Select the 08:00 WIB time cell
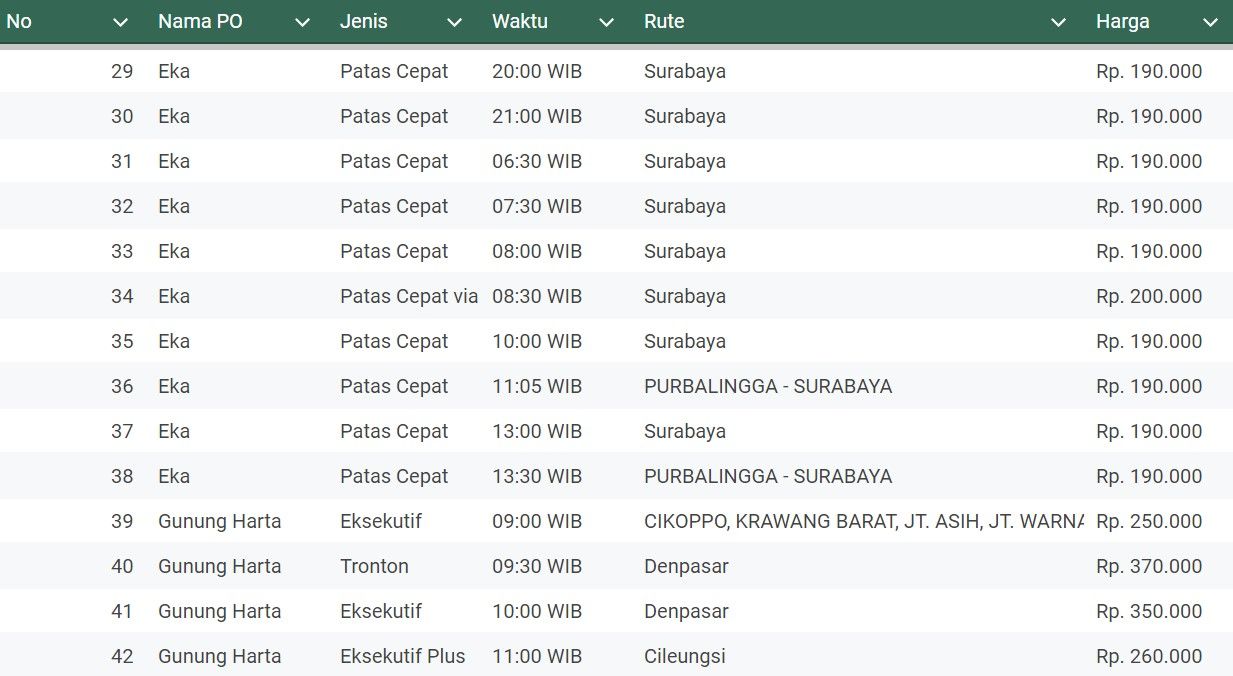This screenshot has height=676, width=1233. (x=537, y=251)
